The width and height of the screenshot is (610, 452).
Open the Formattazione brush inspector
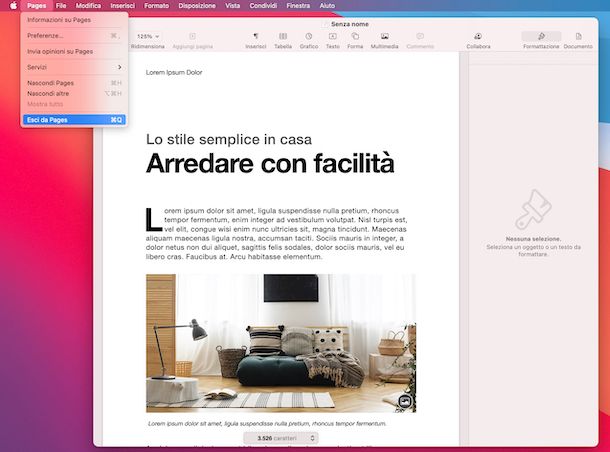[x=541, y=36]
